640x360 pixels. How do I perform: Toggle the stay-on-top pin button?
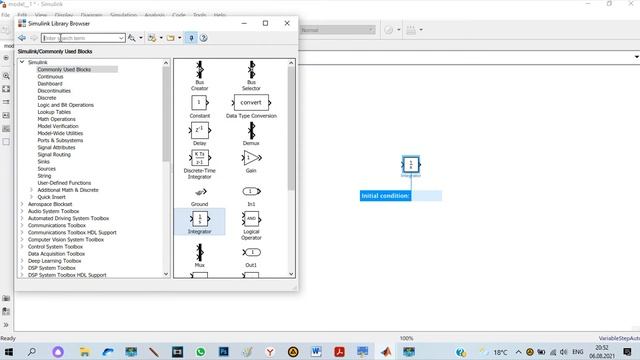[x=191, y=38]
